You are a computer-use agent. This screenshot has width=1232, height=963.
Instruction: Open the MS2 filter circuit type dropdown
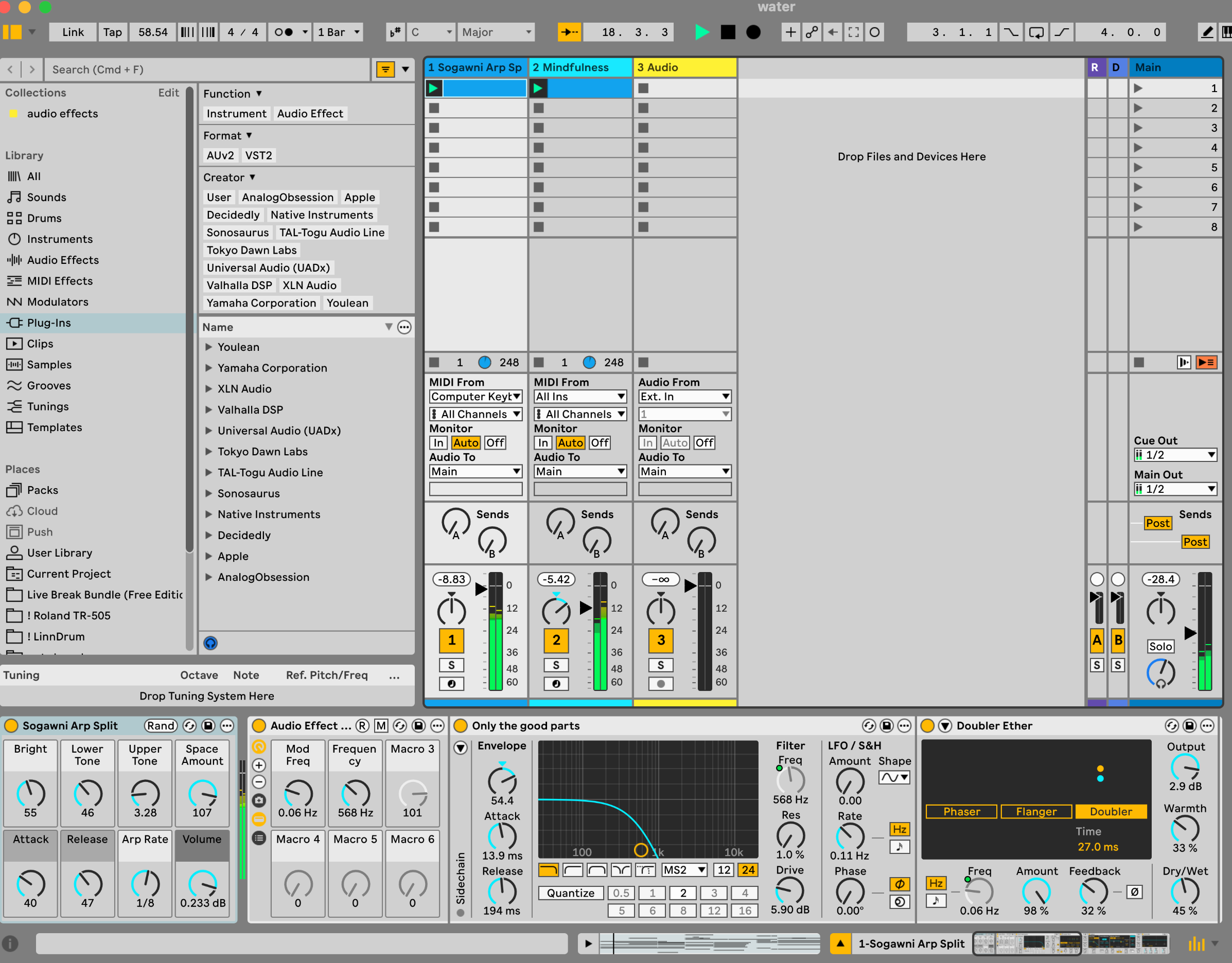(684, 870)
